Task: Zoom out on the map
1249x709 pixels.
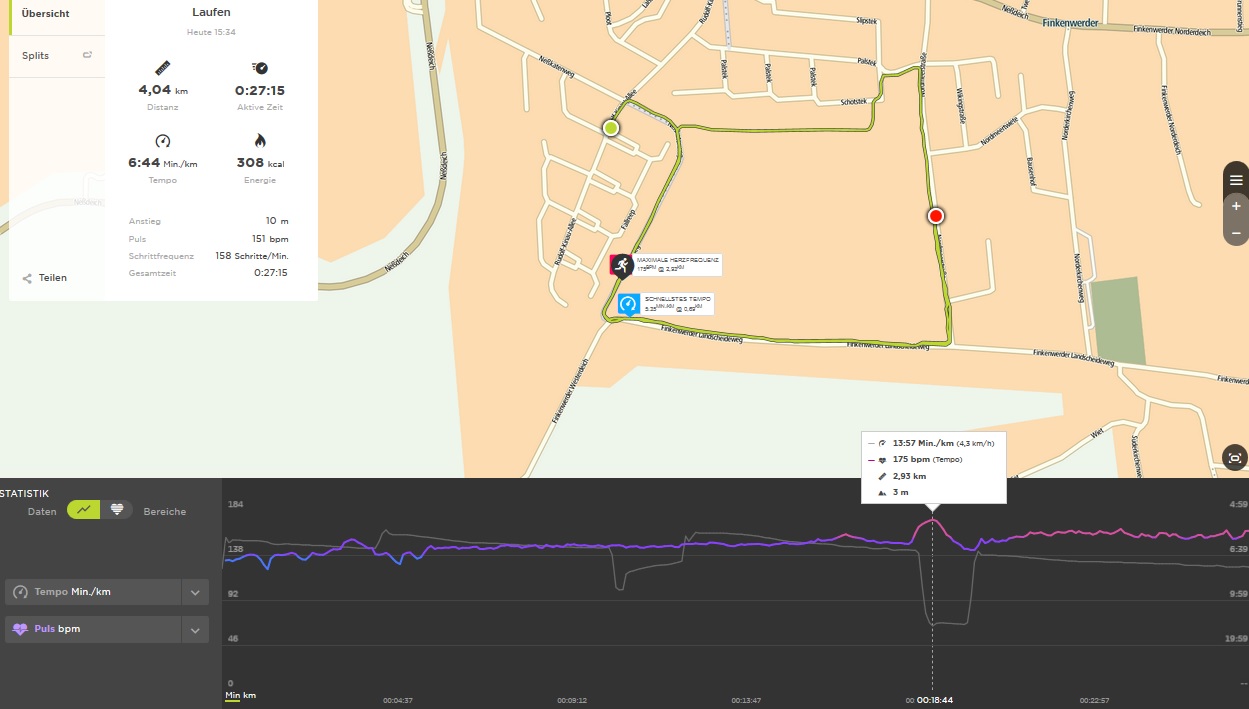Action: [1236, 233]
